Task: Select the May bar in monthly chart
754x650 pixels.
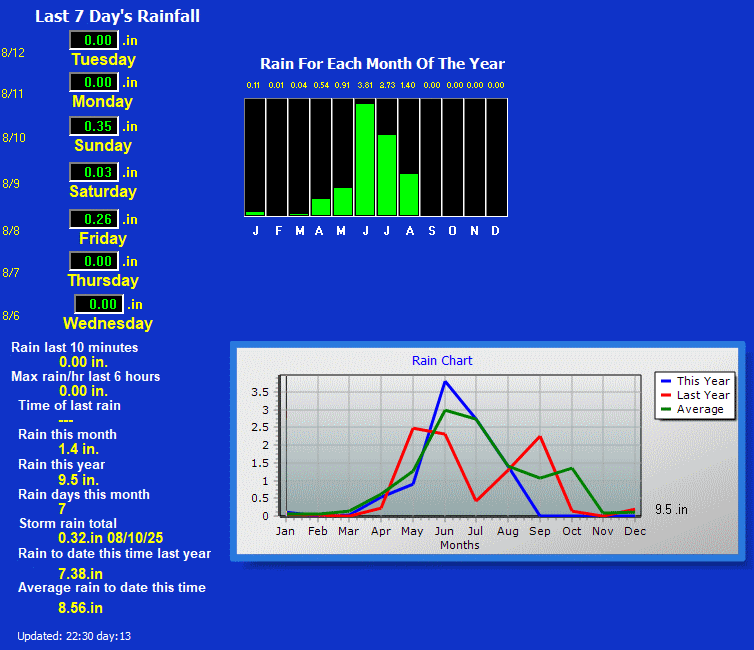Action: tap(343, 201)
